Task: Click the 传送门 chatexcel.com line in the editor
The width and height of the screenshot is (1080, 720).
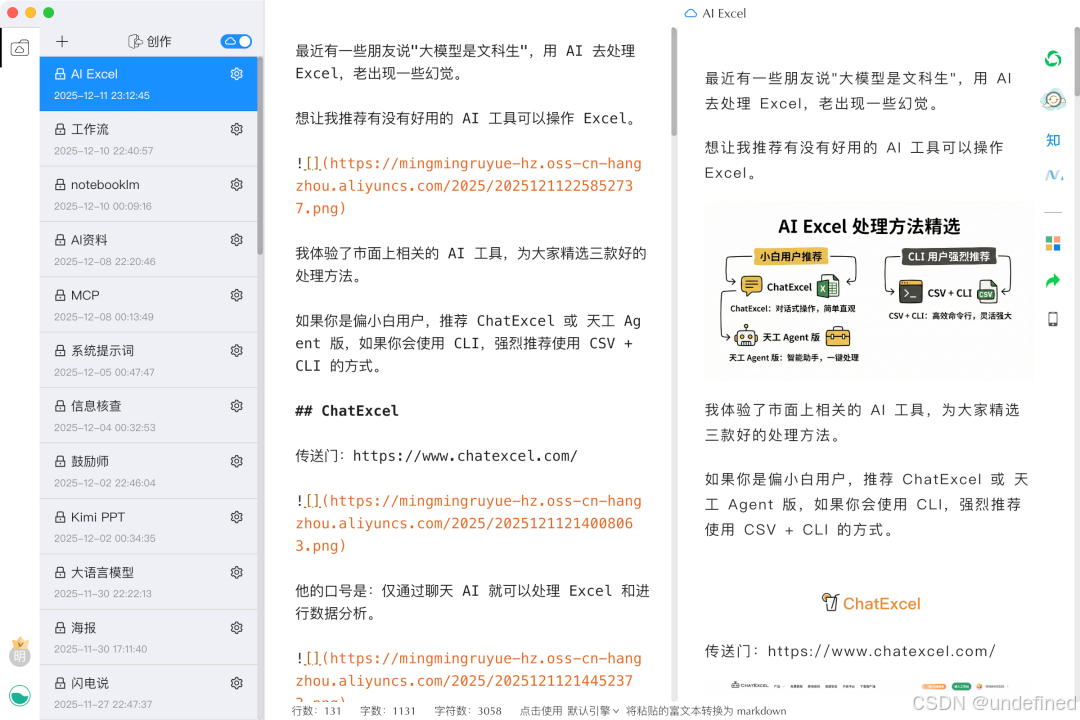Action: pyautogui.click(x=437, y=455)
